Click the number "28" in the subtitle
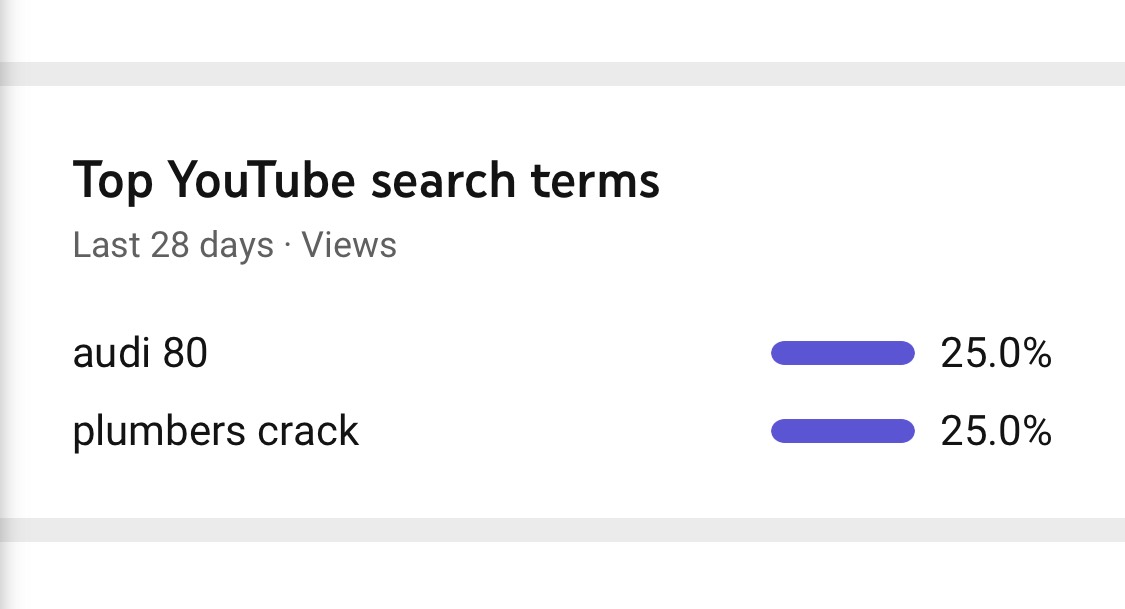Screen dimensions: 1125x609 coord(169,245)
